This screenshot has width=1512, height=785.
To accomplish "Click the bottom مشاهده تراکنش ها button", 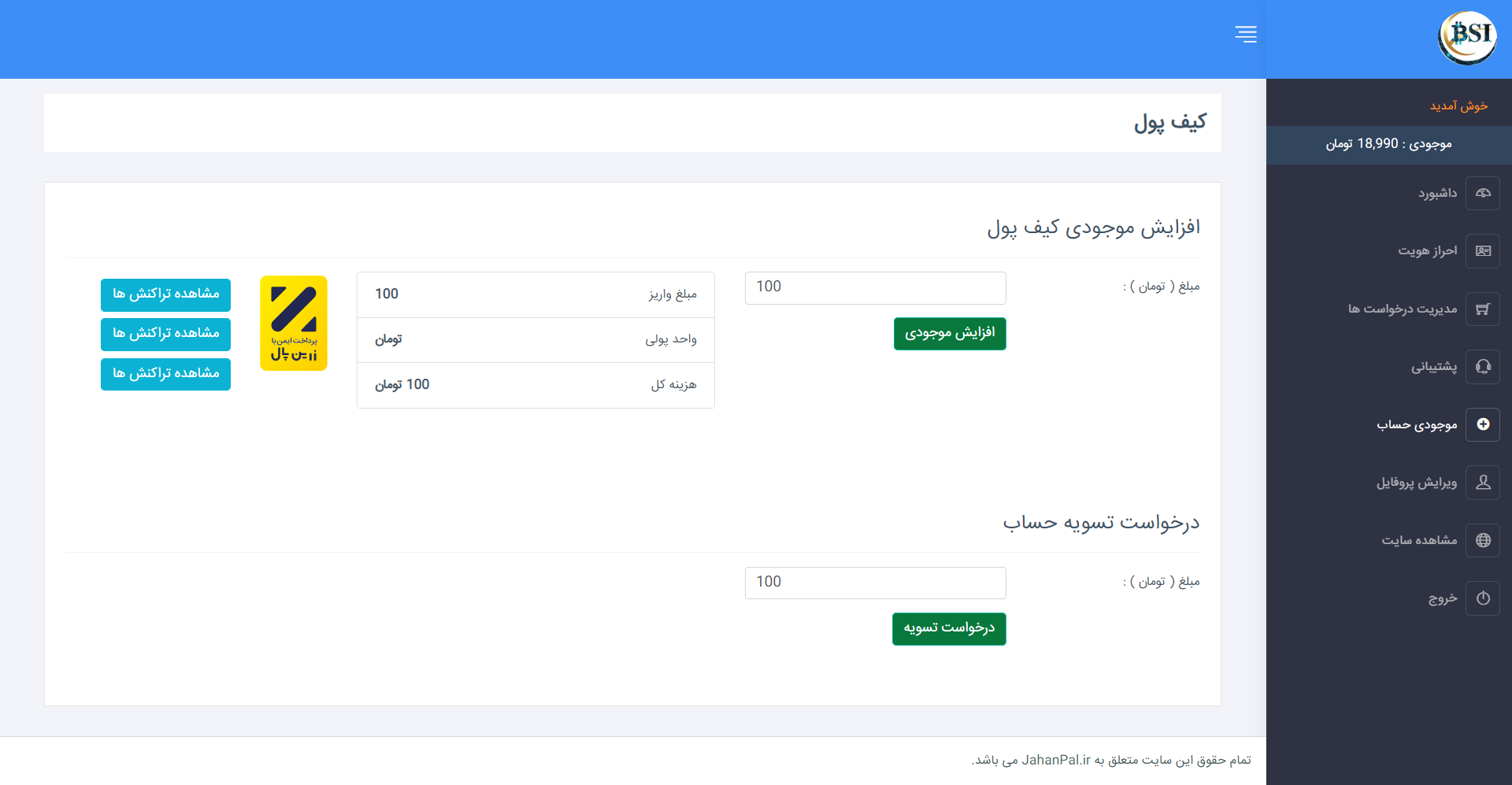I will 165,374.
